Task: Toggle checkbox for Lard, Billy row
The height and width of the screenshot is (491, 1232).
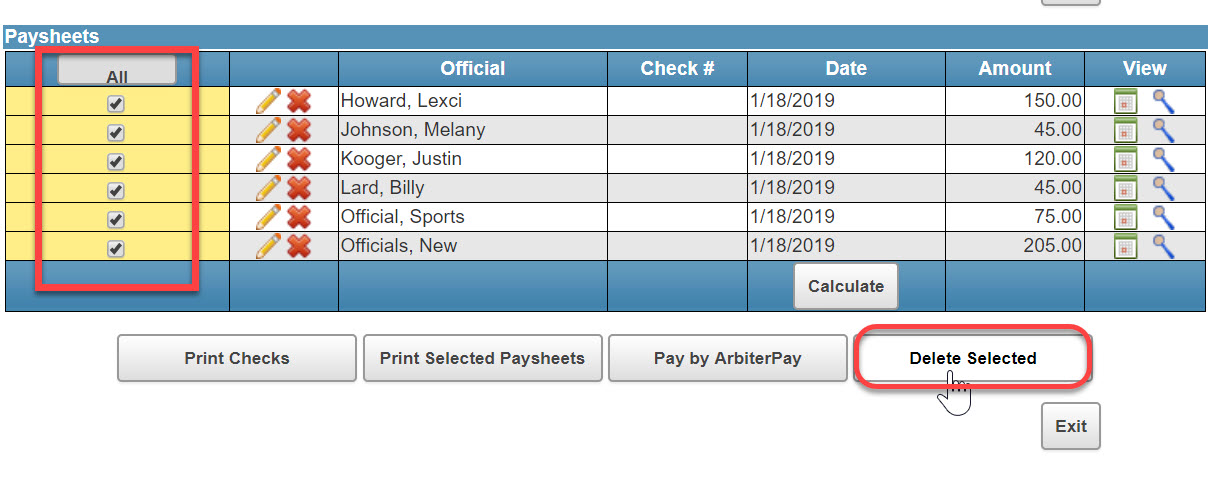Action: [x=116, y=190]
